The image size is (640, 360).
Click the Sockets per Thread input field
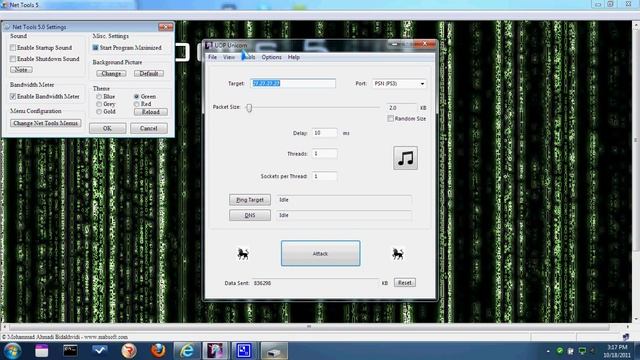[x=325, y=176]
